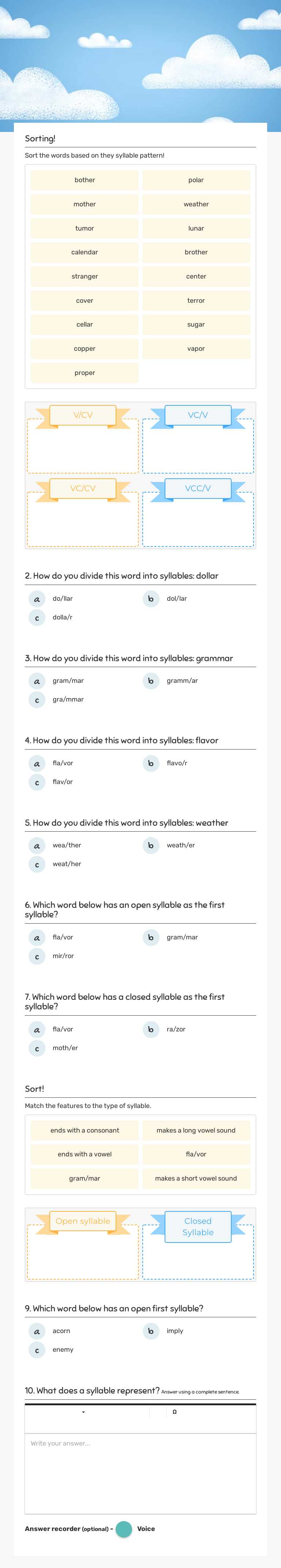Click the "ends with a vowel" feature tile
The height and width of the screenshot is (1568, 281).
tap(85, 1154)
